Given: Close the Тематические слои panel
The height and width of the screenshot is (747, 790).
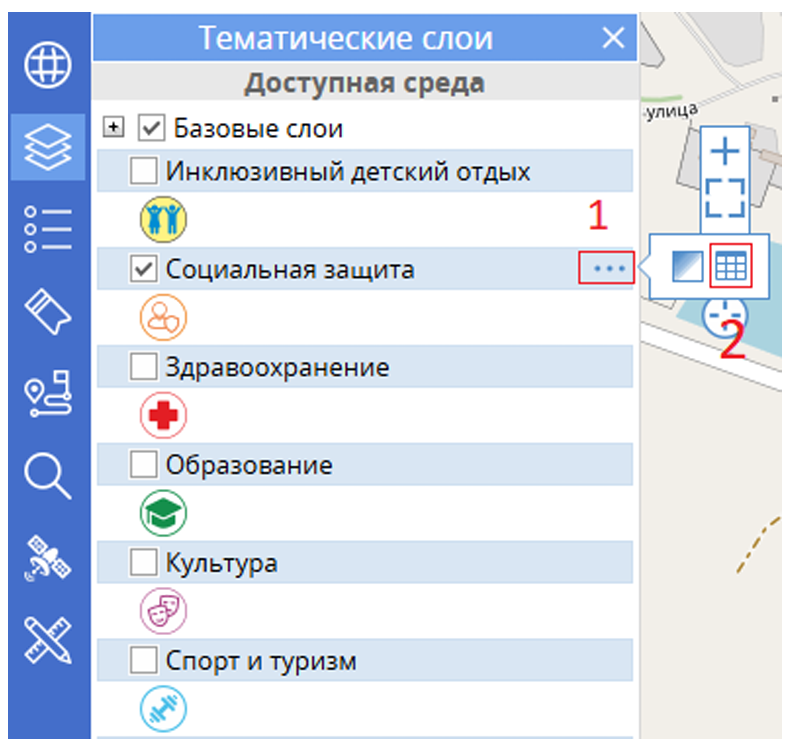Looking at the screenshot, I should [613, 39].
